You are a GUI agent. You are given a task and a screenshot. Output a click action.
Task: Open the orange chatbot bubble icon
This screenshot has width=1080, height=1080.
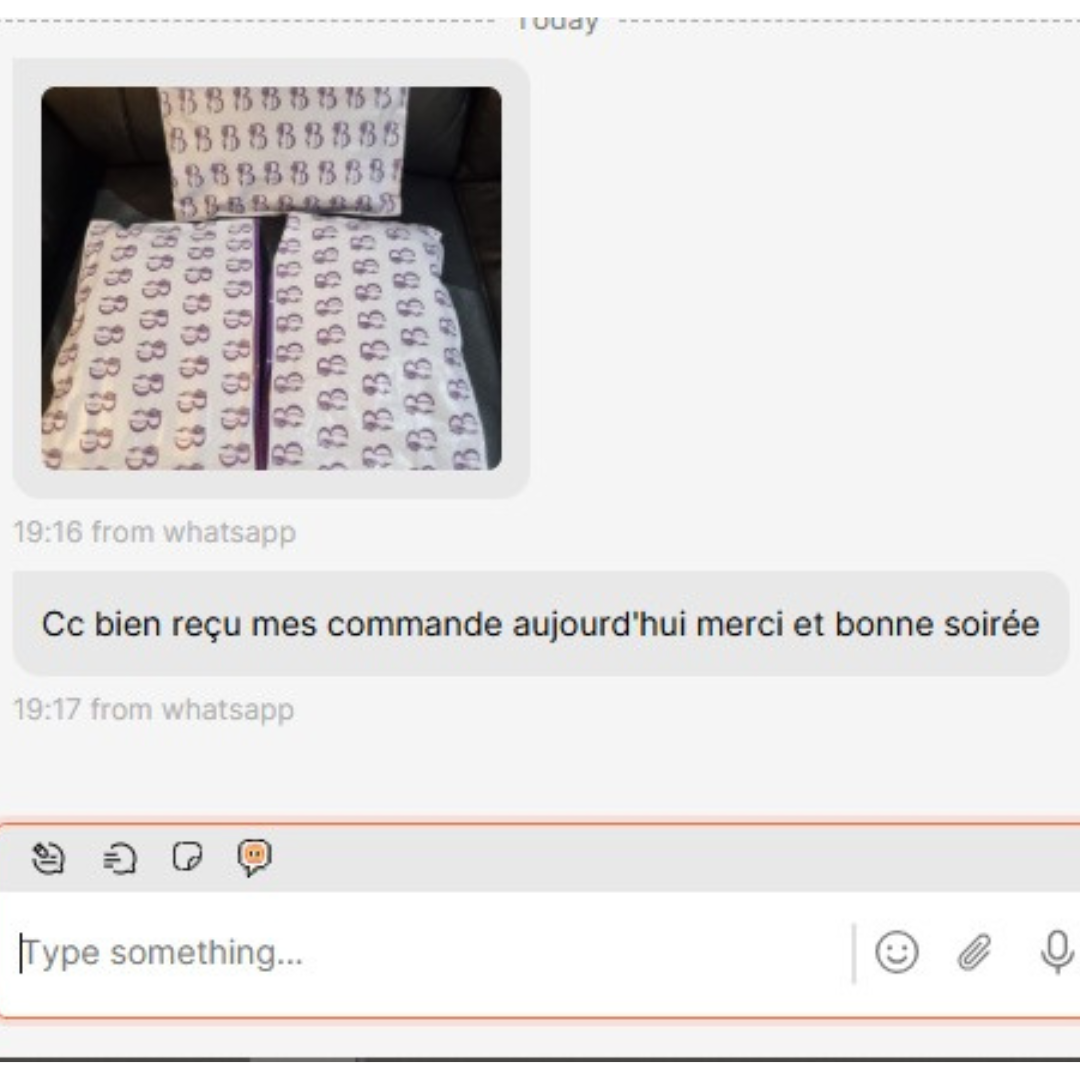[x=254, y=858]
